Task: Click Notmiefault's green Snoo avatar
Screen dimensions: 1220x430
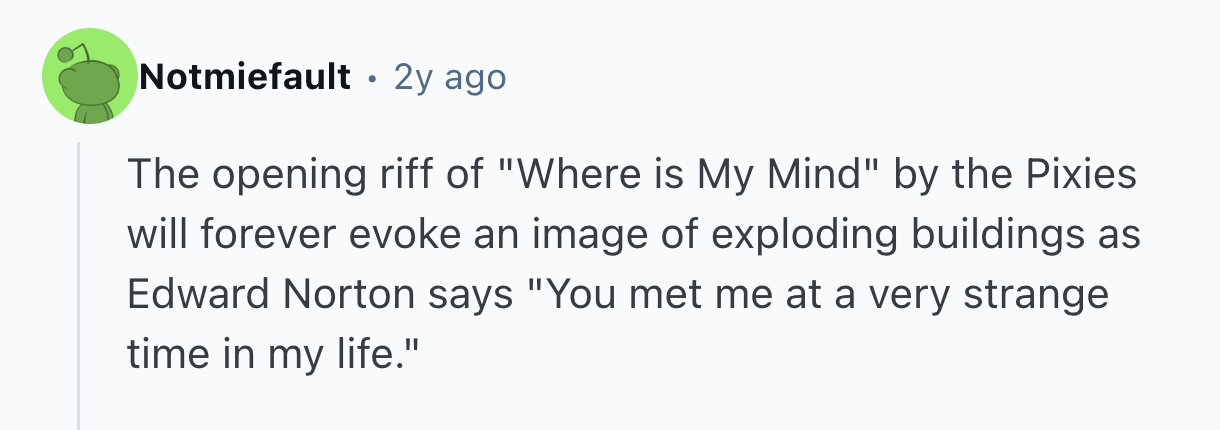Action: [88, 77]
